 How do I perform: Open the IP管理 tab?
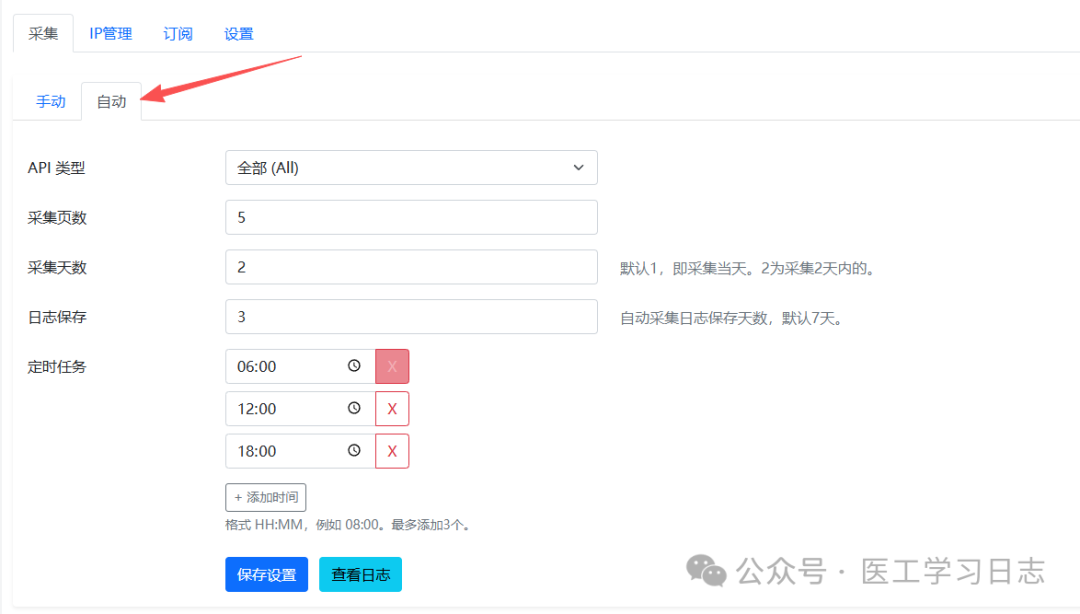tap(110, 33)
